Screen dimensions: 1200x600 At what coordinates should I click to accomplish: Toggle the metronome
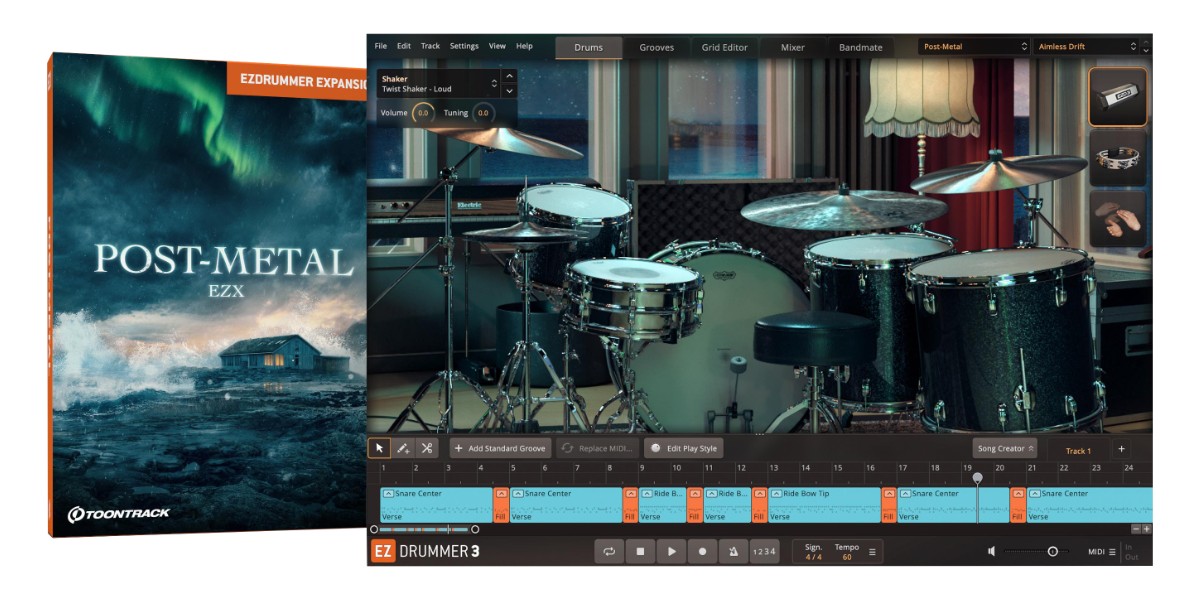(733, 551)
